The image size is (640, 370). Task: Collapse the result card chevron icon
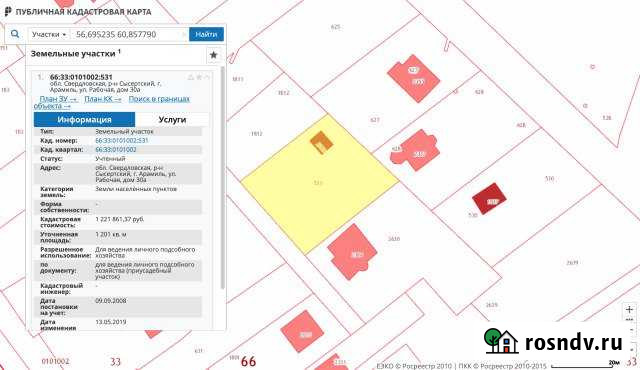coord(207,77)
